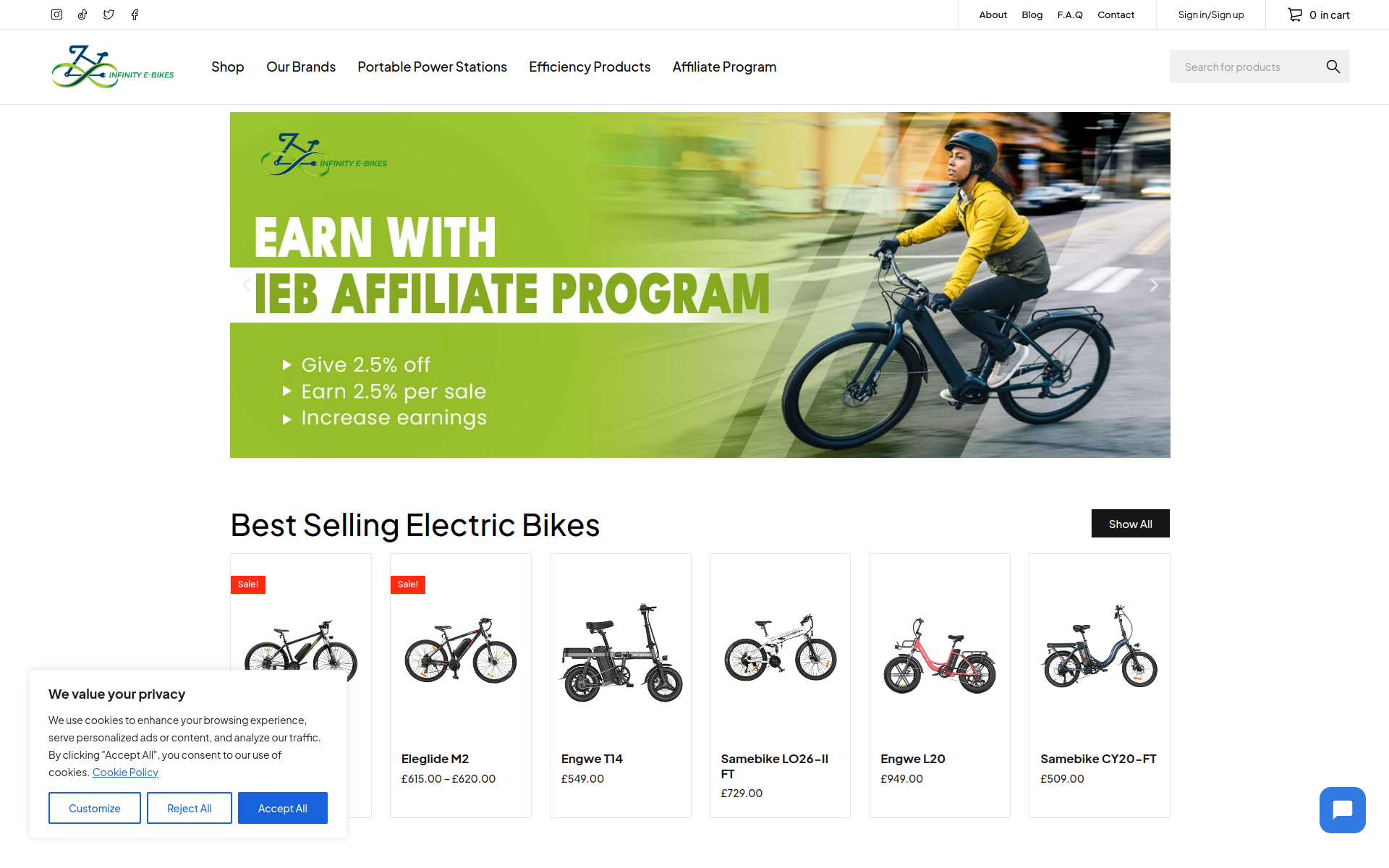This screenshot has height=868, width=1389.
Task: Open Portable Power Stations menu item
Action: tap(432, 67)
